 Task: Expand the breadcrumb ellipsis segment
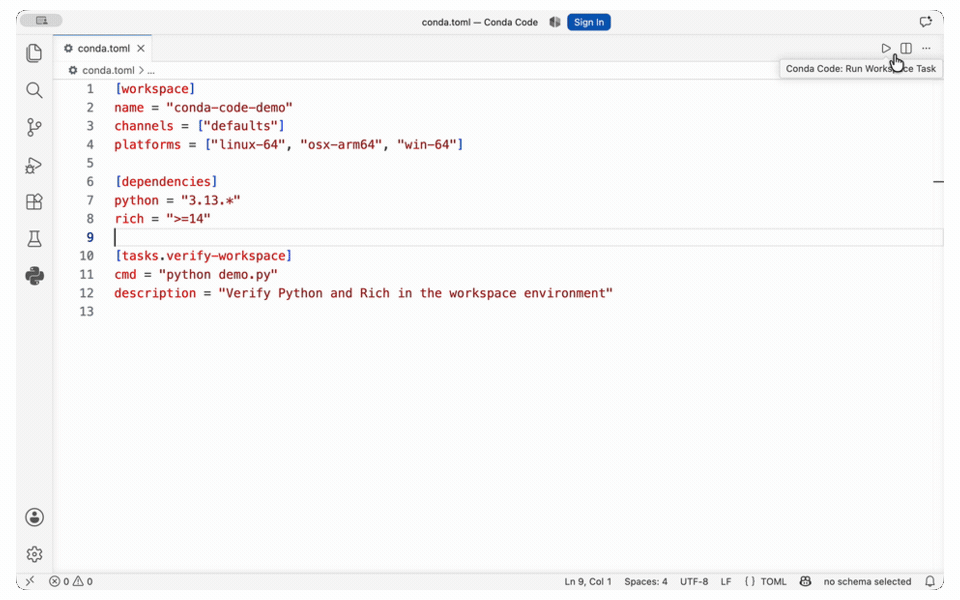click(151, 70)
